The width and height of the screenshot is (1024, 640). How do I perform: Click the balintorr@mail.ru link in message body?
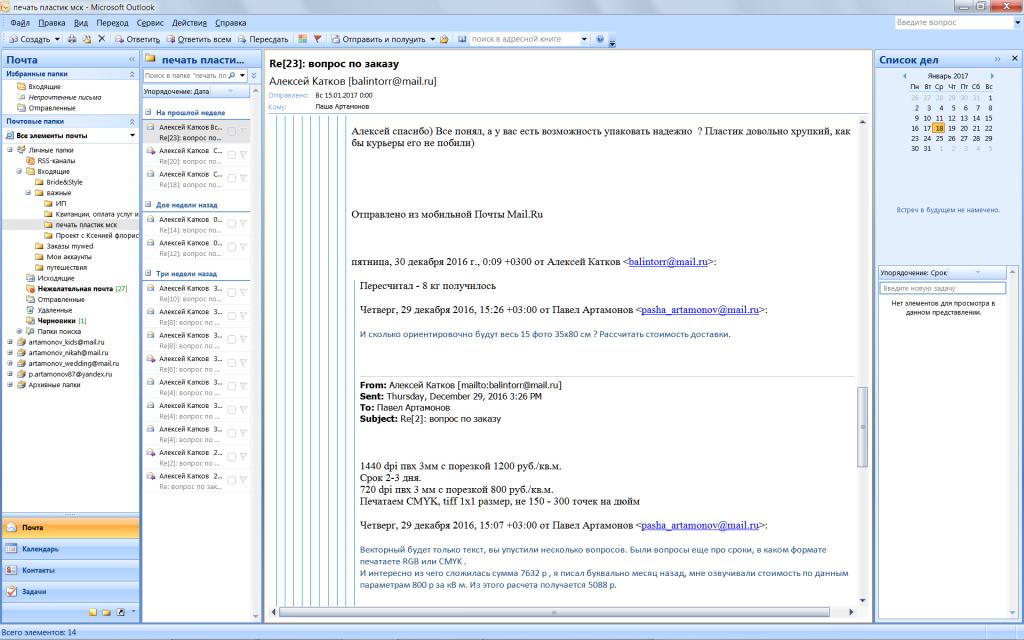pyautogui.click(x=668, y=262)
